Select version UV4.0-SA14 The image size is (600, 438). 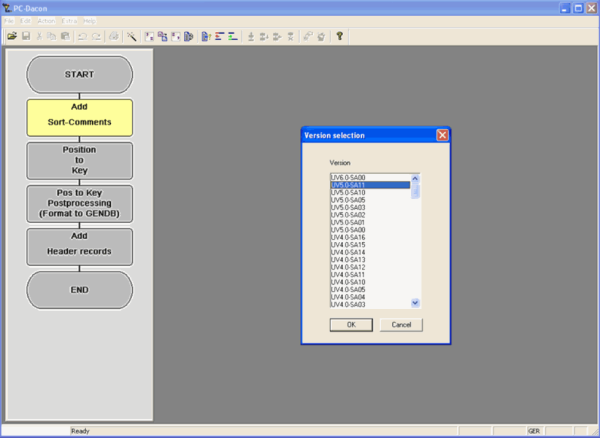coord(370,252)
